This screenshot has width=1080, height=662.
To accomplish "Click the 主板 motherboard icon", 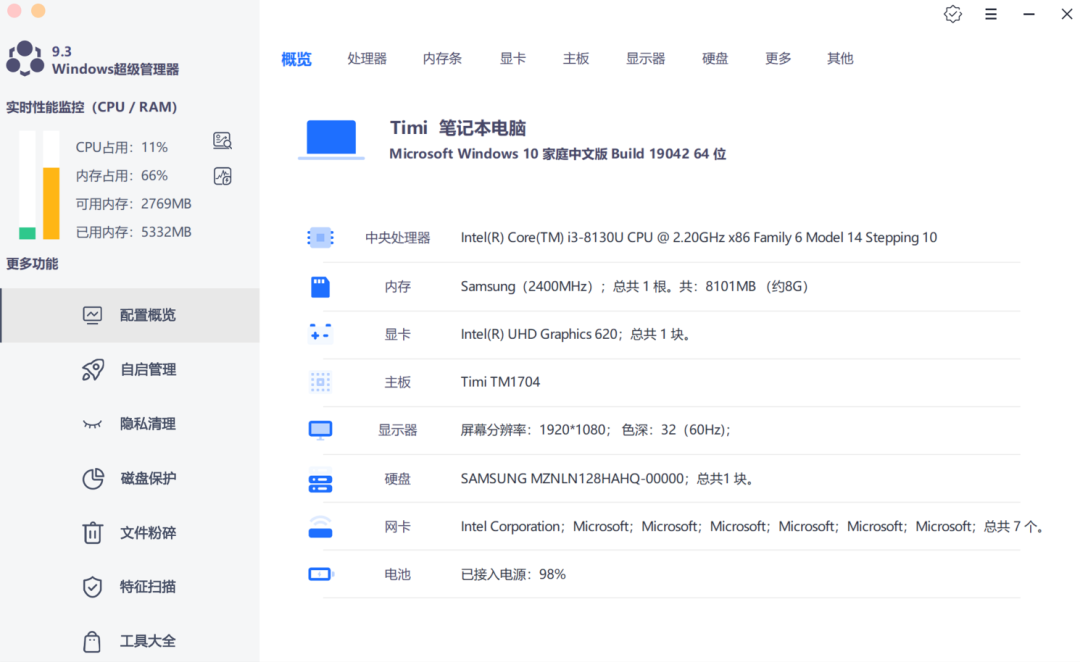I will coord(320,382).
